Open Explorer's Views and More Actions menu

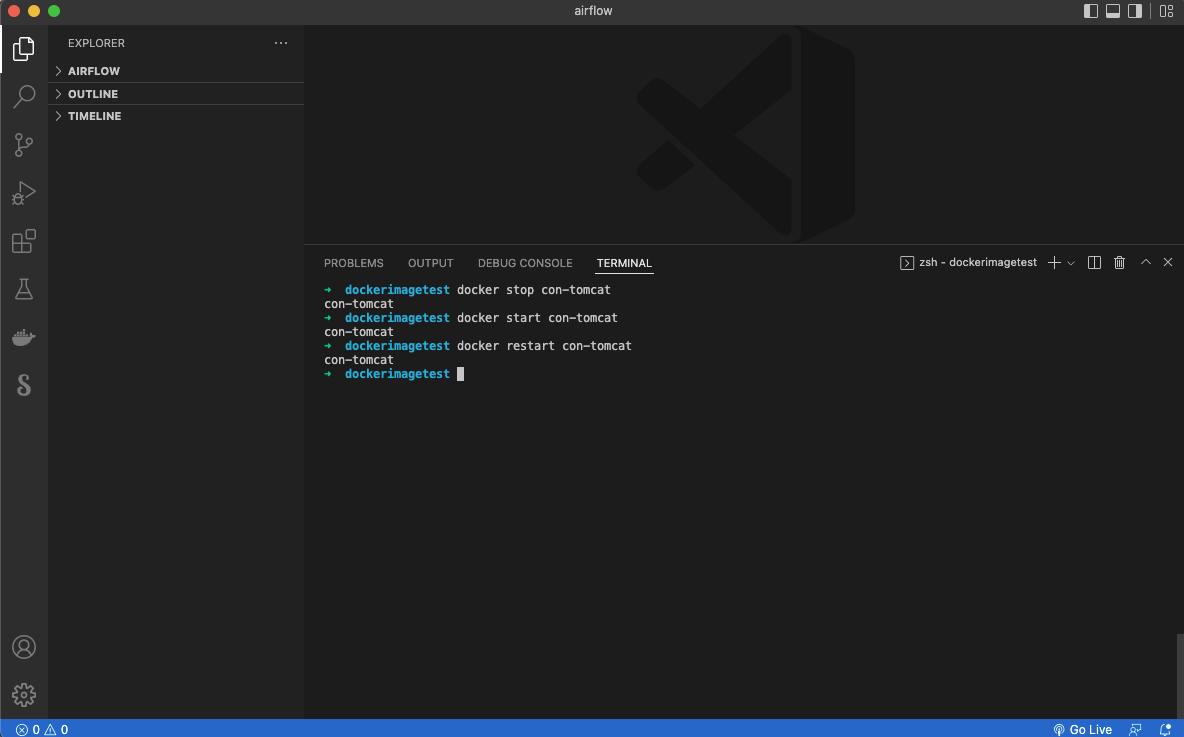coord(281,43)
